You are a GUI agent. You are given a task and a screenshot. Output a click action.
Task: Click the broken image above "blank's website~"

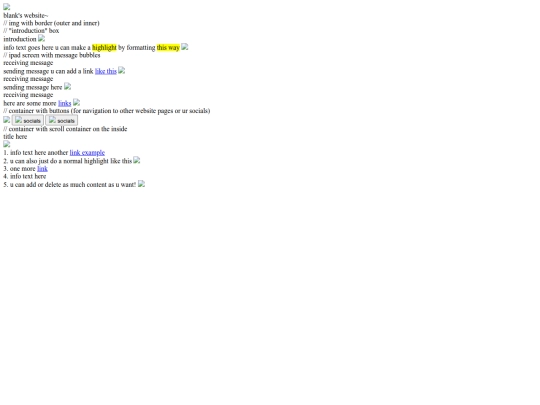(x=7, y=7)
